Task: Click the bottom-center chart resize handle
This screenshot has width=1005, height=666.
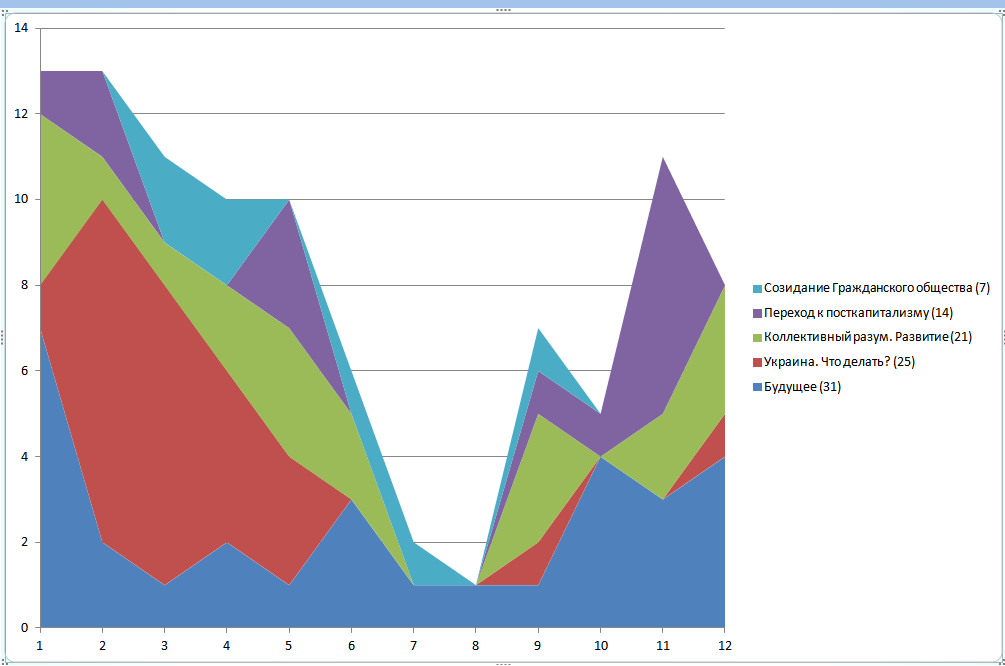Action: point(502,662)
